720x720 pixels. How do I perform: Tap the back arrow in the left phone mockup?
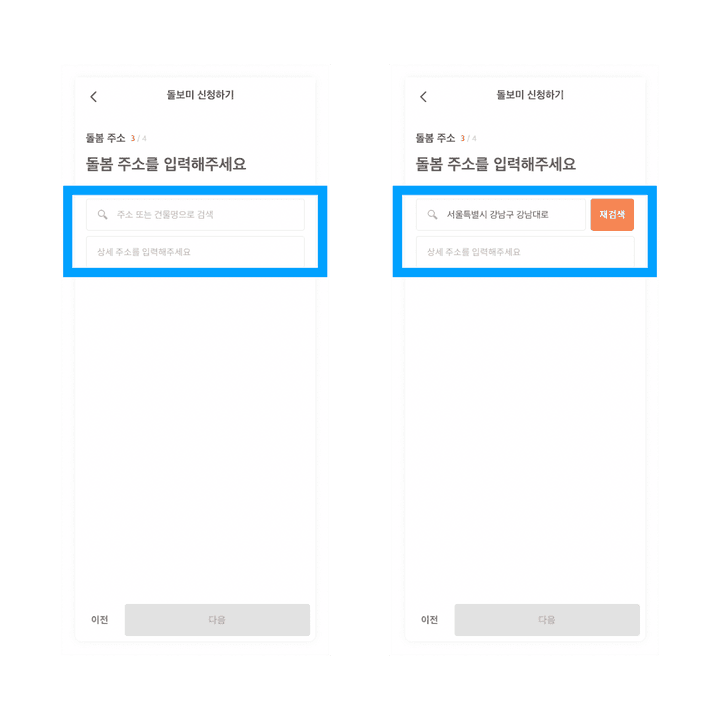tap(94, 96)
